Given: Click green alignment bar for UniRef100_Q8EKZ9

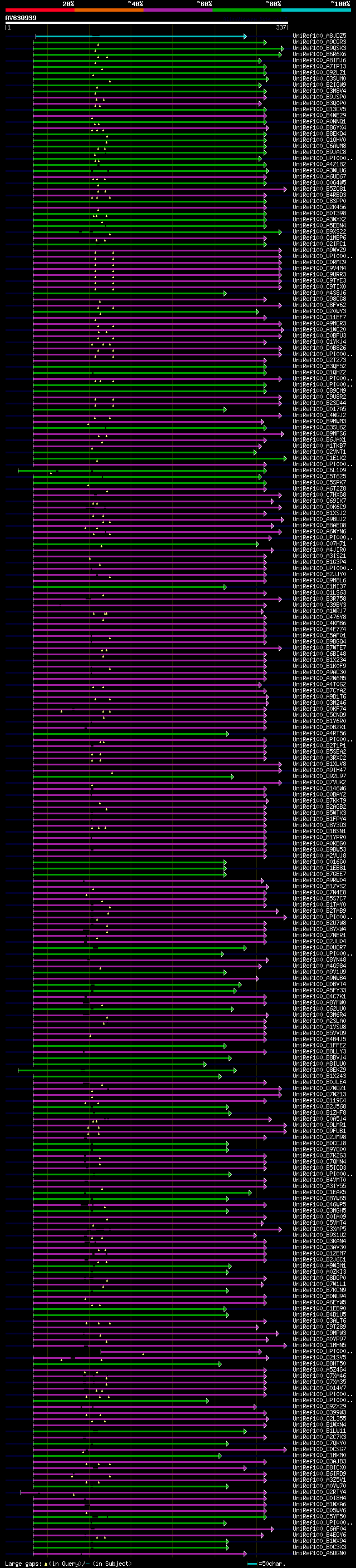Looking at the screenshot, I should point(127,1070).
